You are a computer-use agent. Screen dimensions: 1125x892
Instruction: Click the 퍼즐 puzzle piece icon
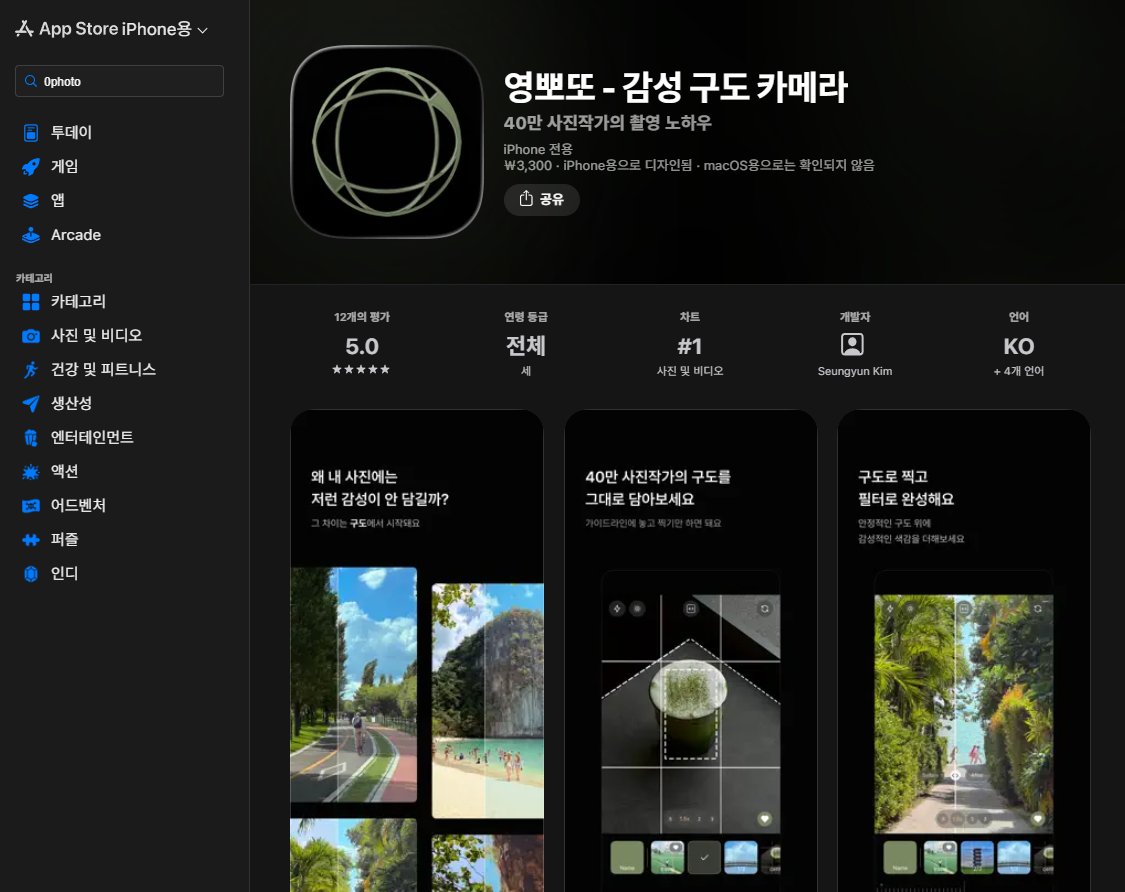click(31, 540)
